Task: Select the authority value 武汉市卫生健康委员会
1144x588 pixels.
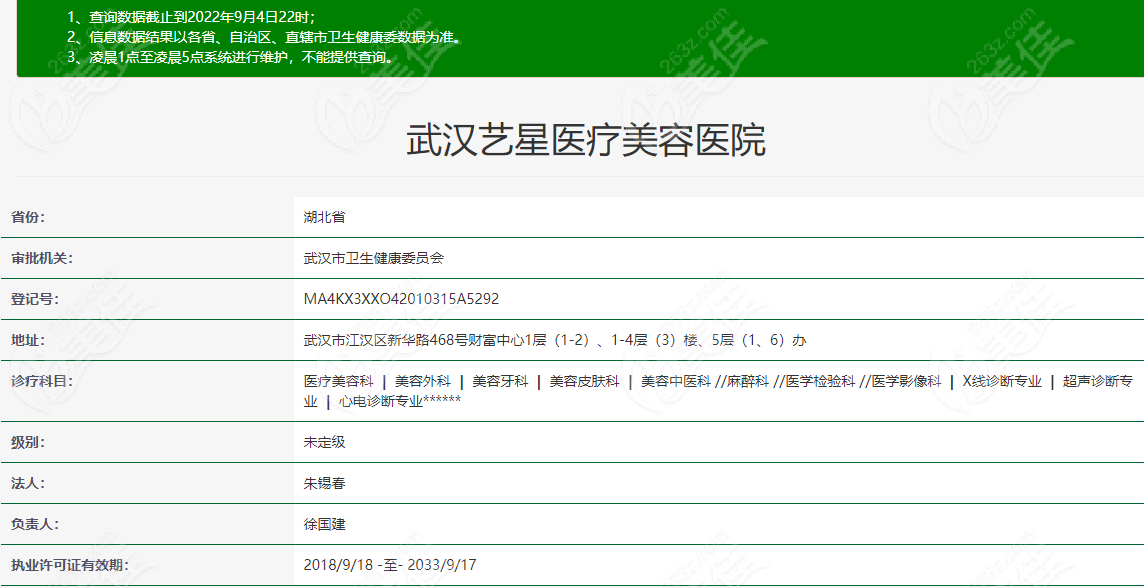Action: tap(373, 258)
